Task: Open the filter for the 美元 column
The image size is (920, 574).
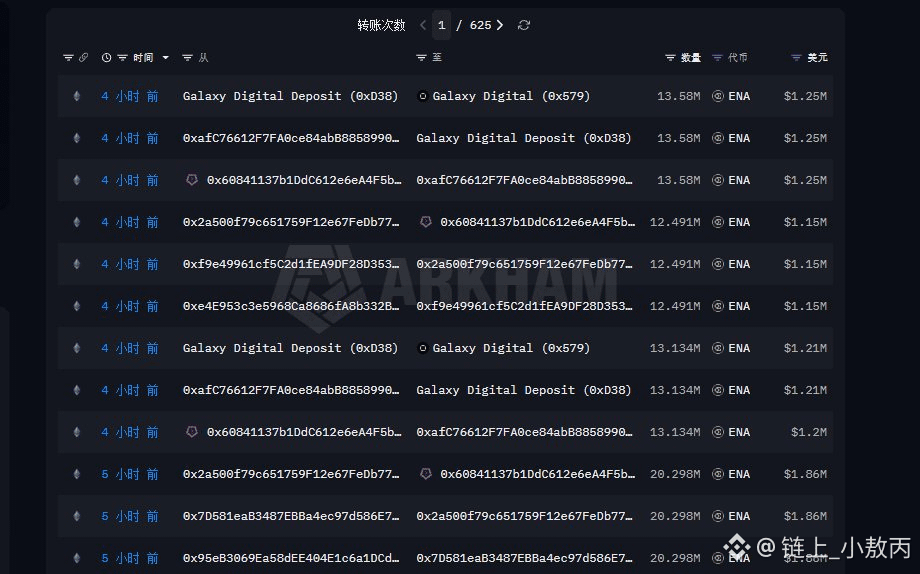Action: (x=796, y=58)
